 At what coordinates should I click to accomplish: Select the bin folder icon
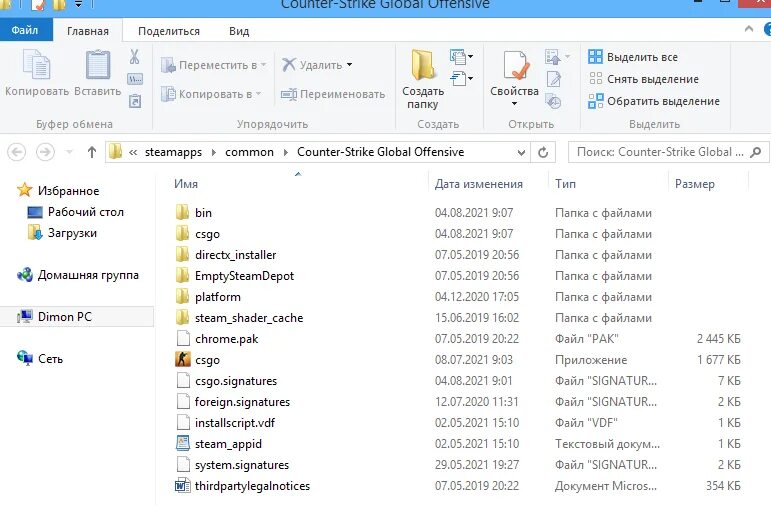[x=182, y=212]
